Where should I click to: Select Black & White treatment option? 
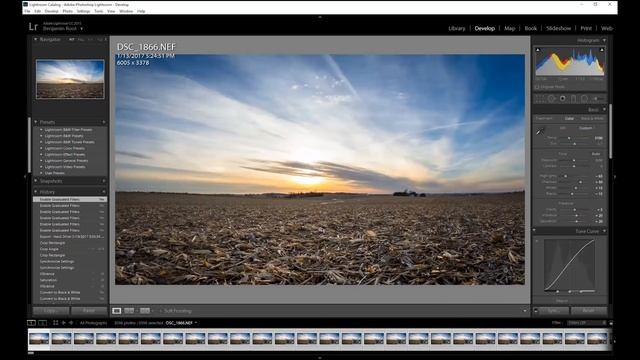pyautogui.click(x=592, y=118)
